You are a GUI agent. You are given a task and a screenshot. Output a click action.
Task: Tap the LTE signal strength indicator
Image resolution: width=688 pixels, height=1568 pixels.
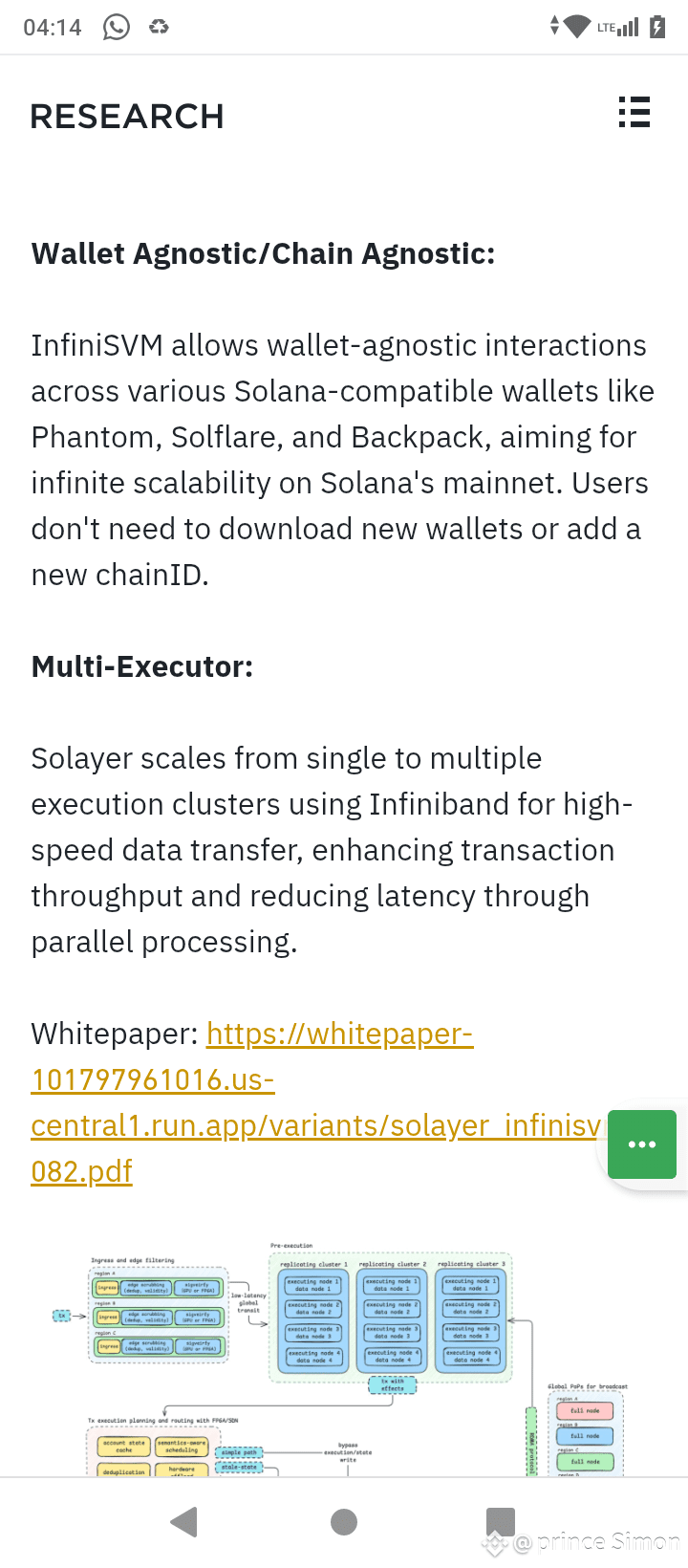[618, 27]
